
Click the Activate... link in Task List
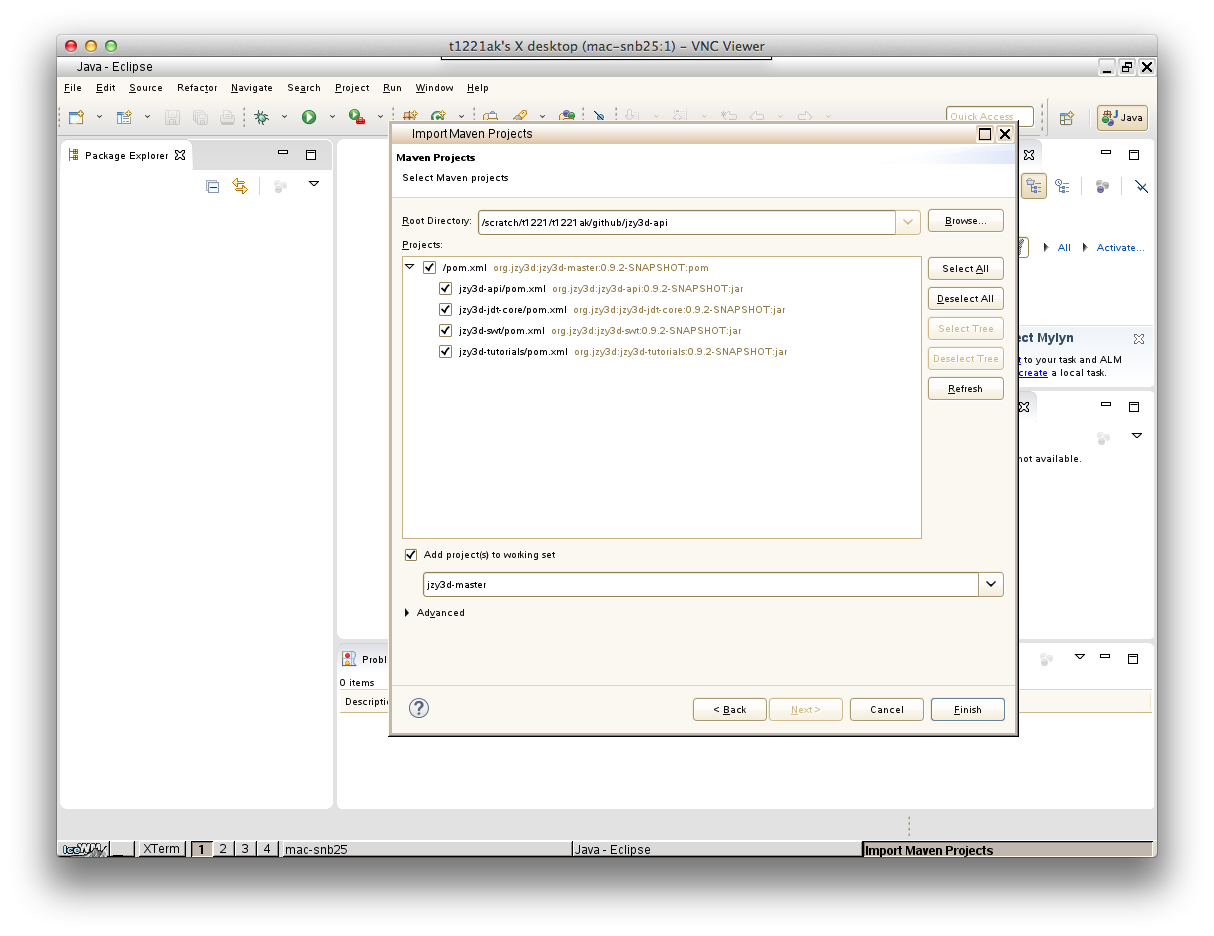[1120, 248]
